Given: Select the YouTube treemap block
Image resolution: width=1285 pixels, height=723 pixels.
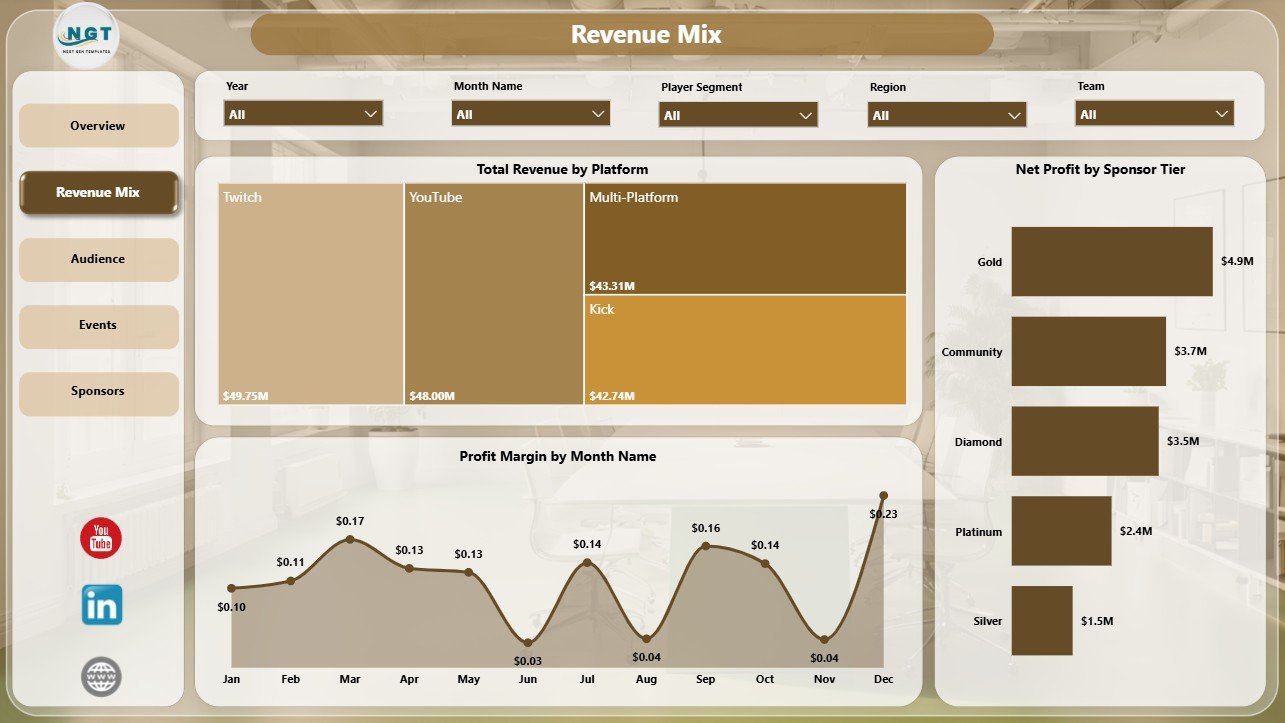Looking at the screenshot, I should [x=494, y=294].
